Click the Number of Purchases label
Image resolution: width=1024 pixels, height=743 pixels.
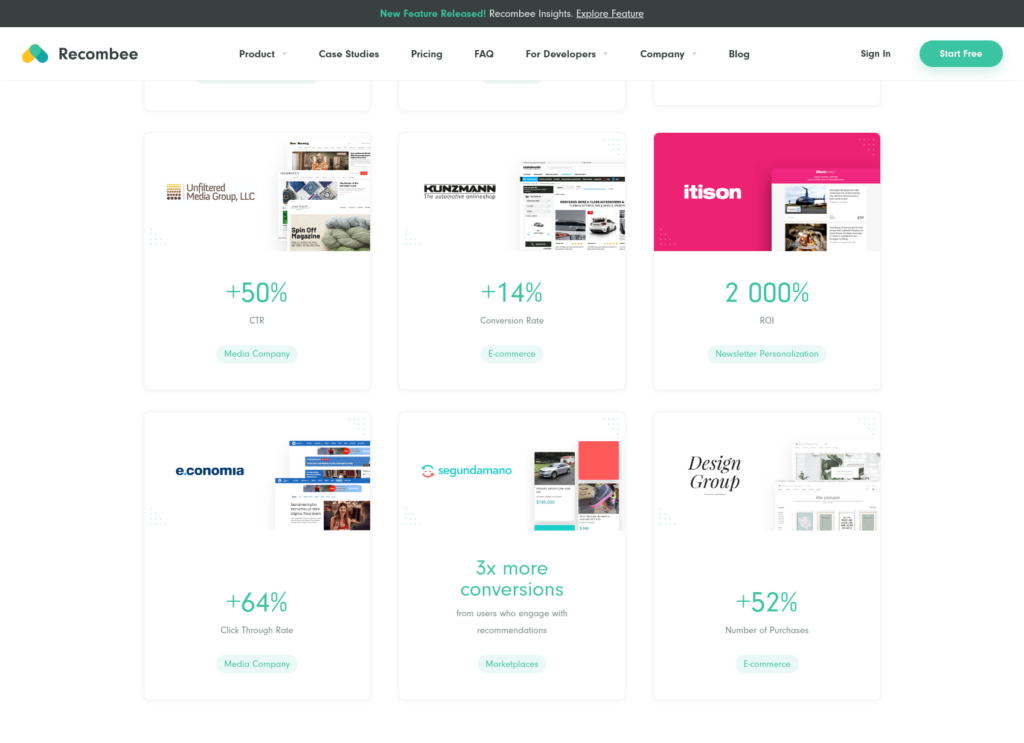[767, 630]
